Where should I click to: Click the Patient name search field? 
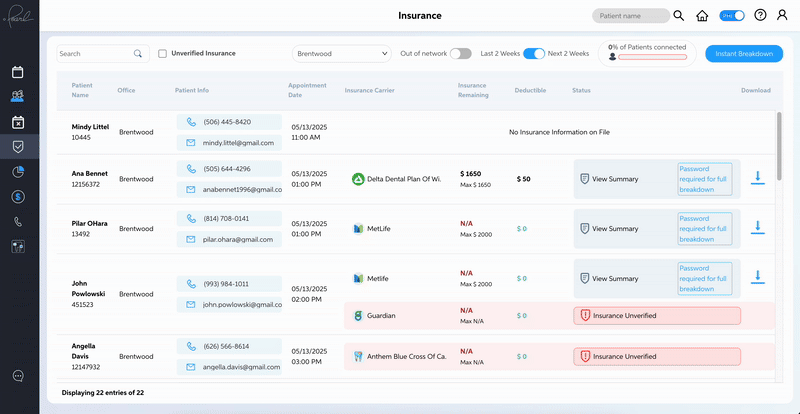(x=630, y=16)
